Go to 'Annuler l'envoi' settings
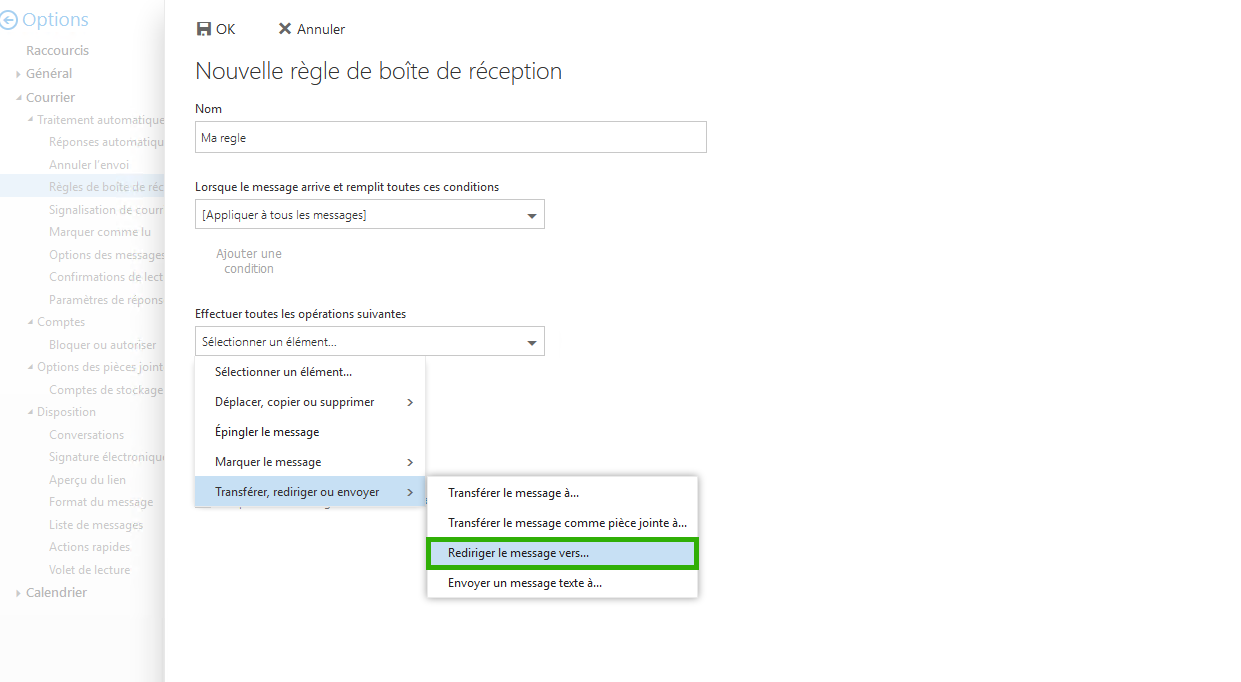 (x=89, y=165)
